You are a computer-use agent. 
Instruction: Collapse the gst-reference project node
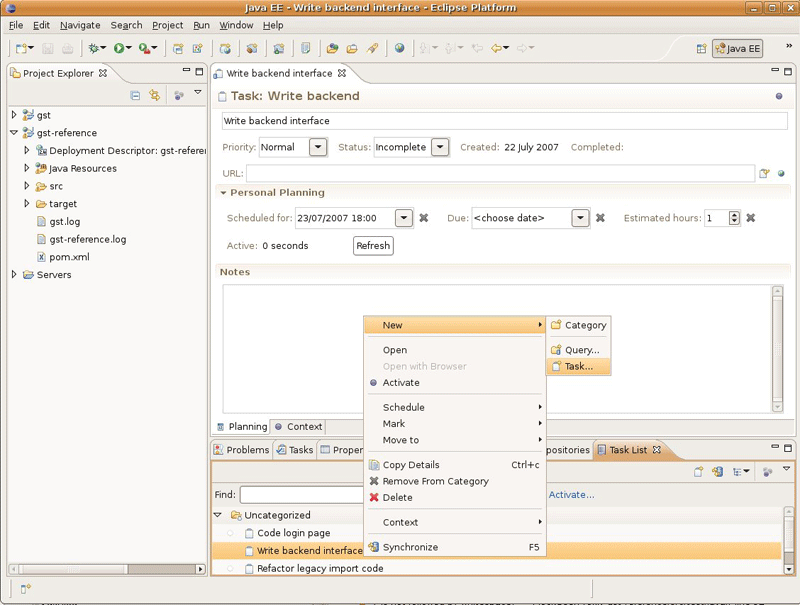pyautogui.click(x=14, y=133)
